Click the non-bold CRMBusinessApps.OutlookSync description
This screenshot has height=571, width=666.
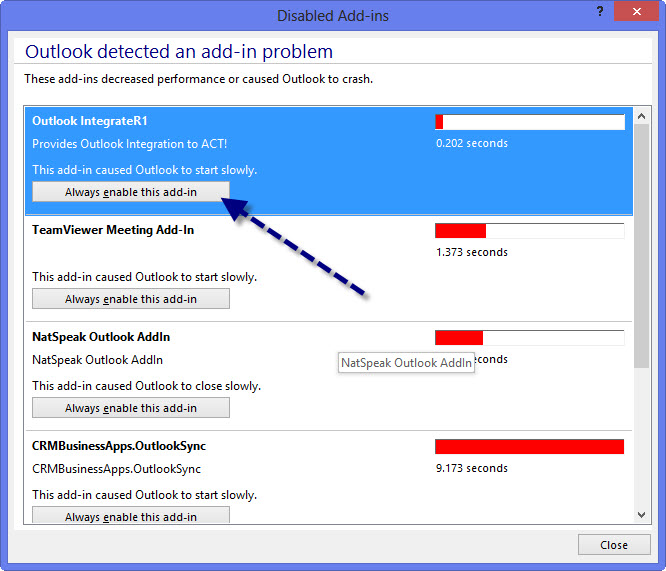point(116,469)
